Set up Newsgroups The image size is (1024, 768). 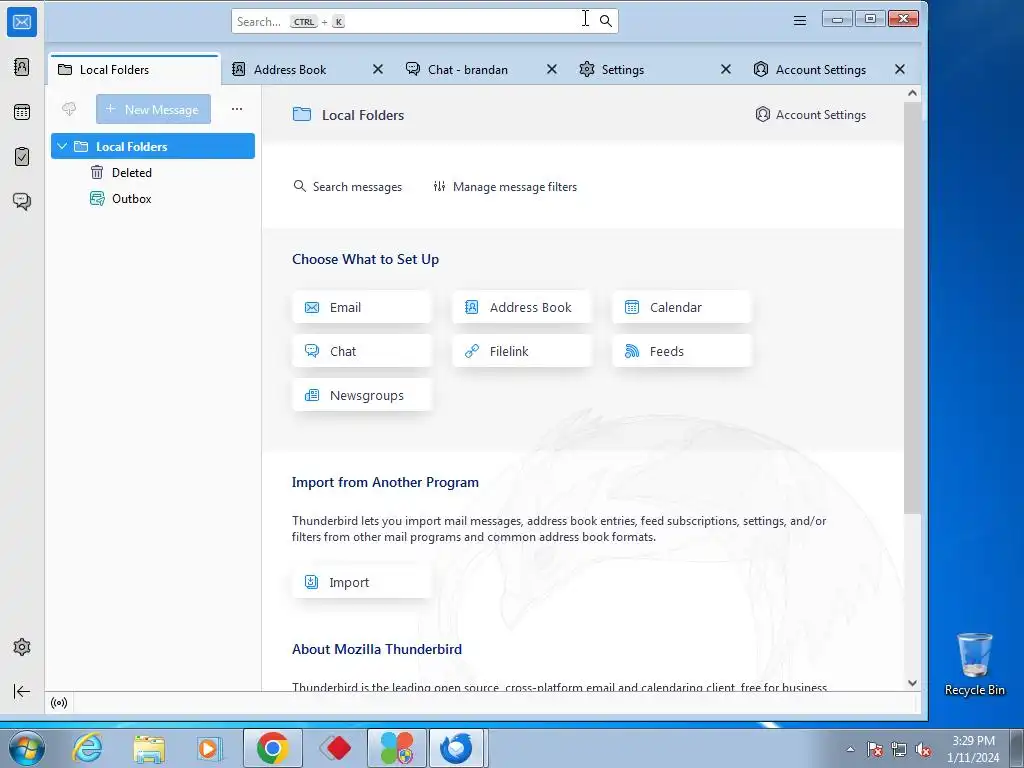[362, 395]
